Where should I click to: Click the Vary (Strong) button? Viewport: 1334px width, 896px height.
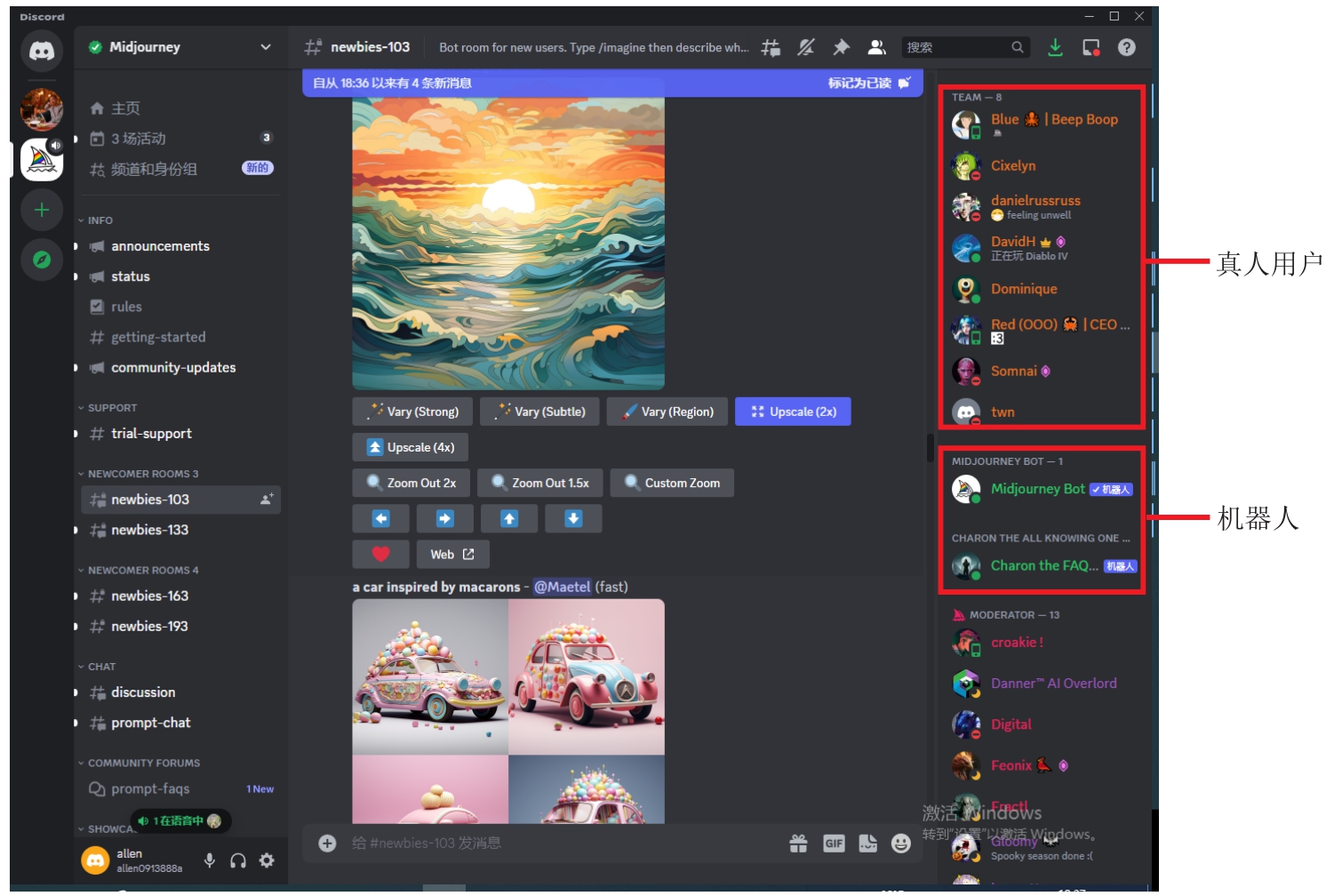(414, 412)
